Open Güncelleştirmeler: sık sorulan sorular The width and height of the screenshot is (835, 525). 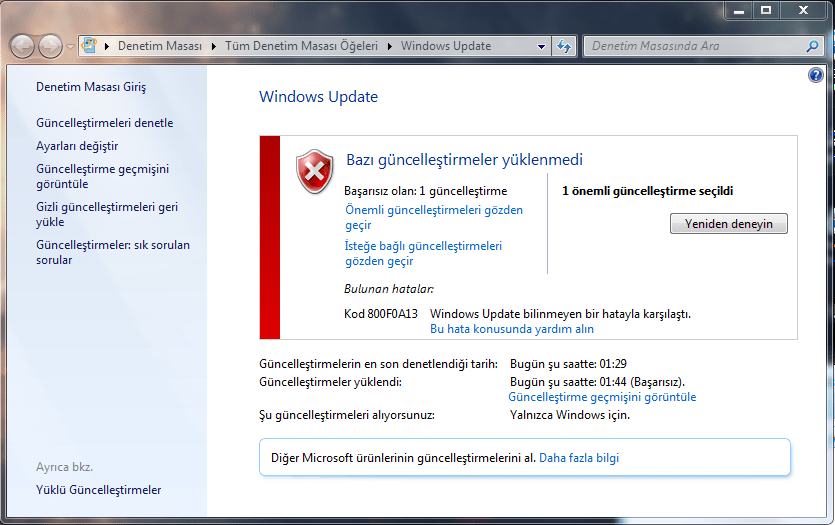[x=113, y=252]
